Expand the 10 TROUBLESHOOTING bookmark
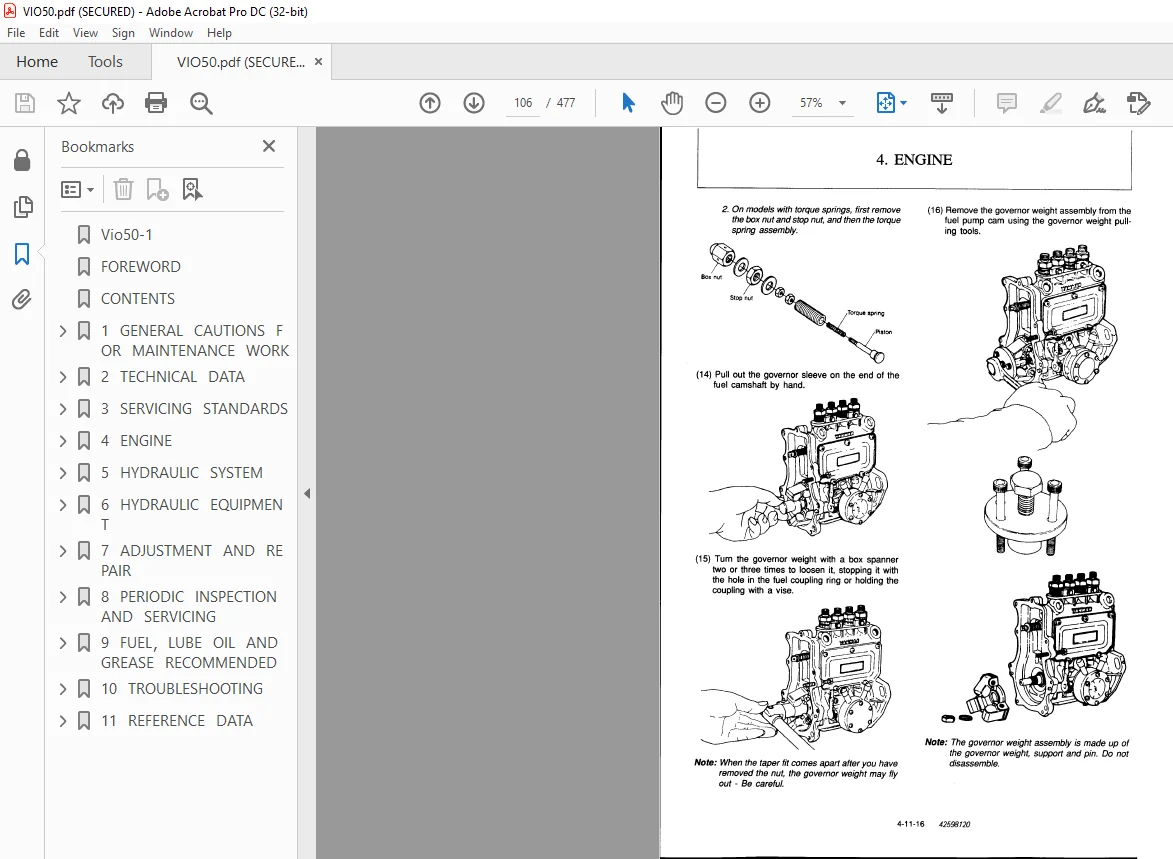This screenshot has width=1173, height=859. [x=63, y=689]
